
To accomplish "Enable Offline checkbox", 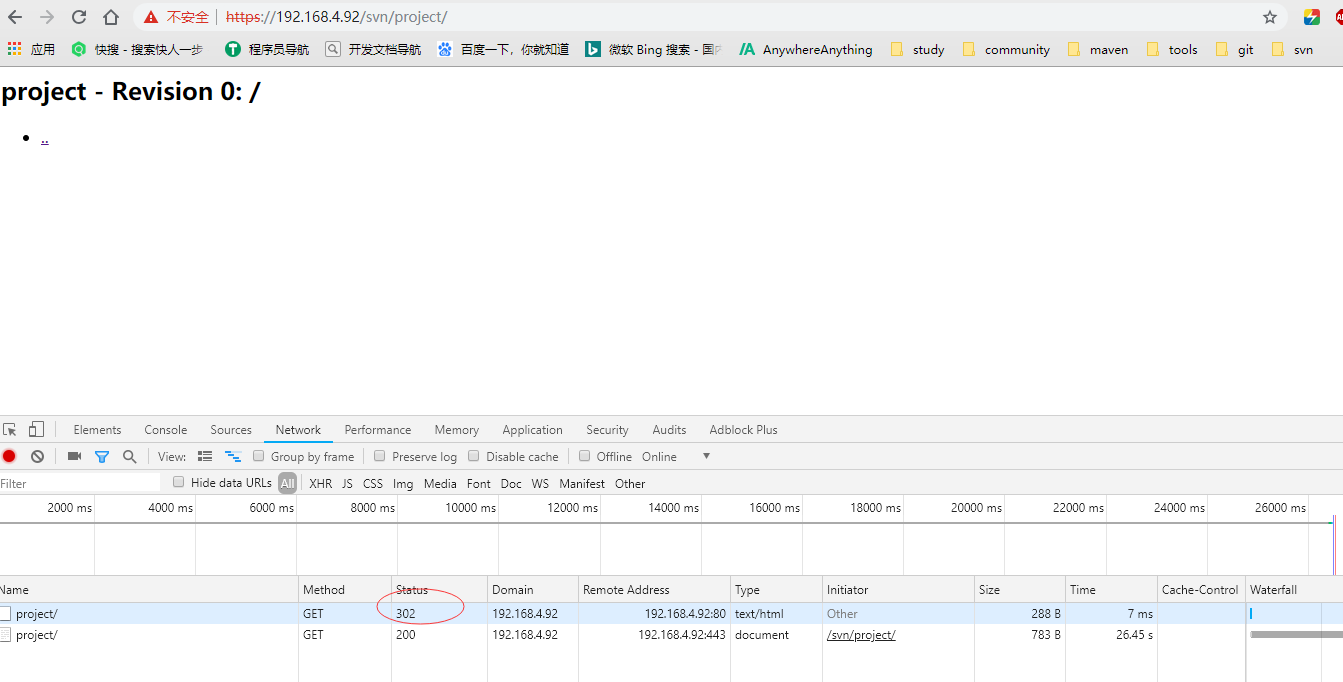I will click(x=585, y=456).
